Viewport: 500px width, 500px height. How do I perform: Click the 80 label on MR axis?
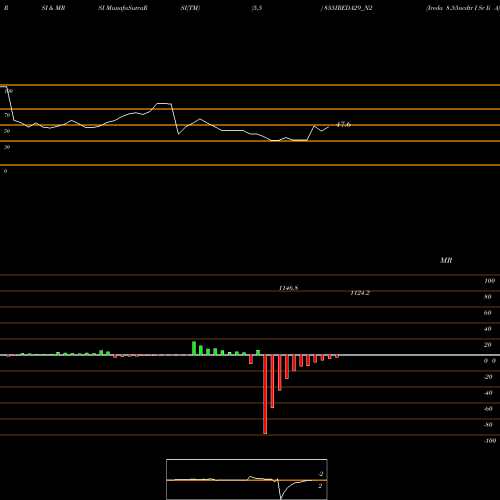pyautogui.click(x=487, y=297)
